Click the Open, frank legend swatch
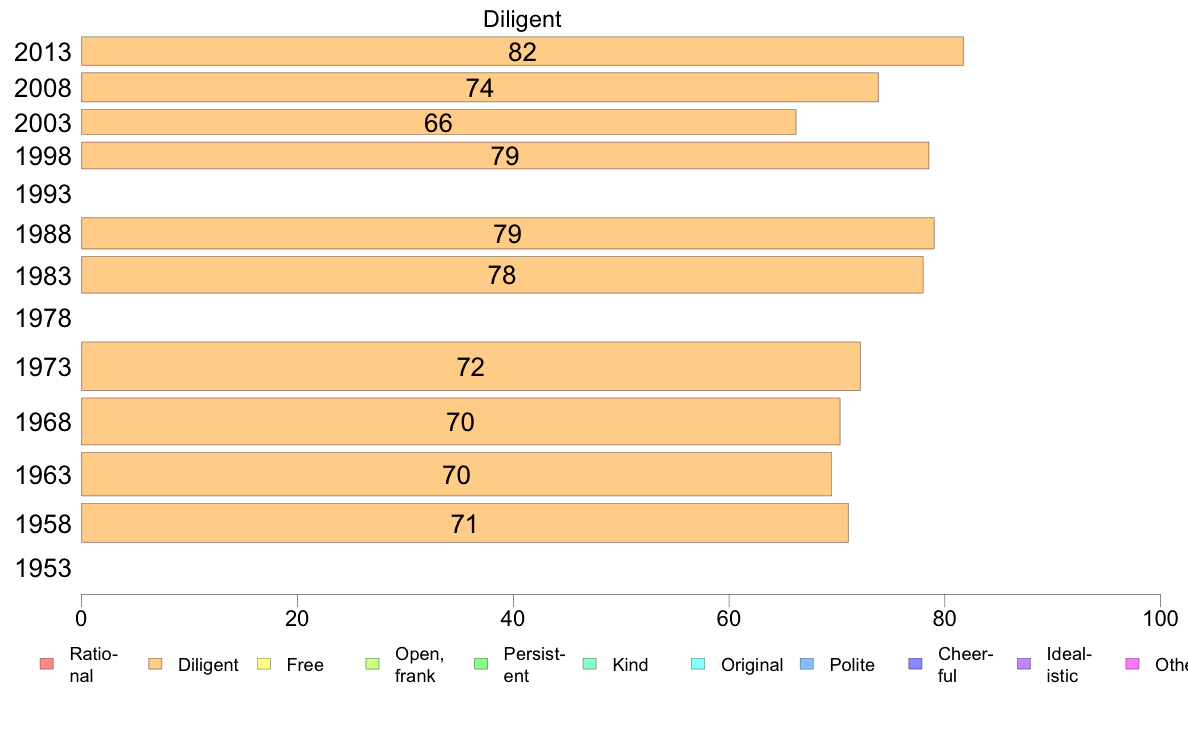 372,664
